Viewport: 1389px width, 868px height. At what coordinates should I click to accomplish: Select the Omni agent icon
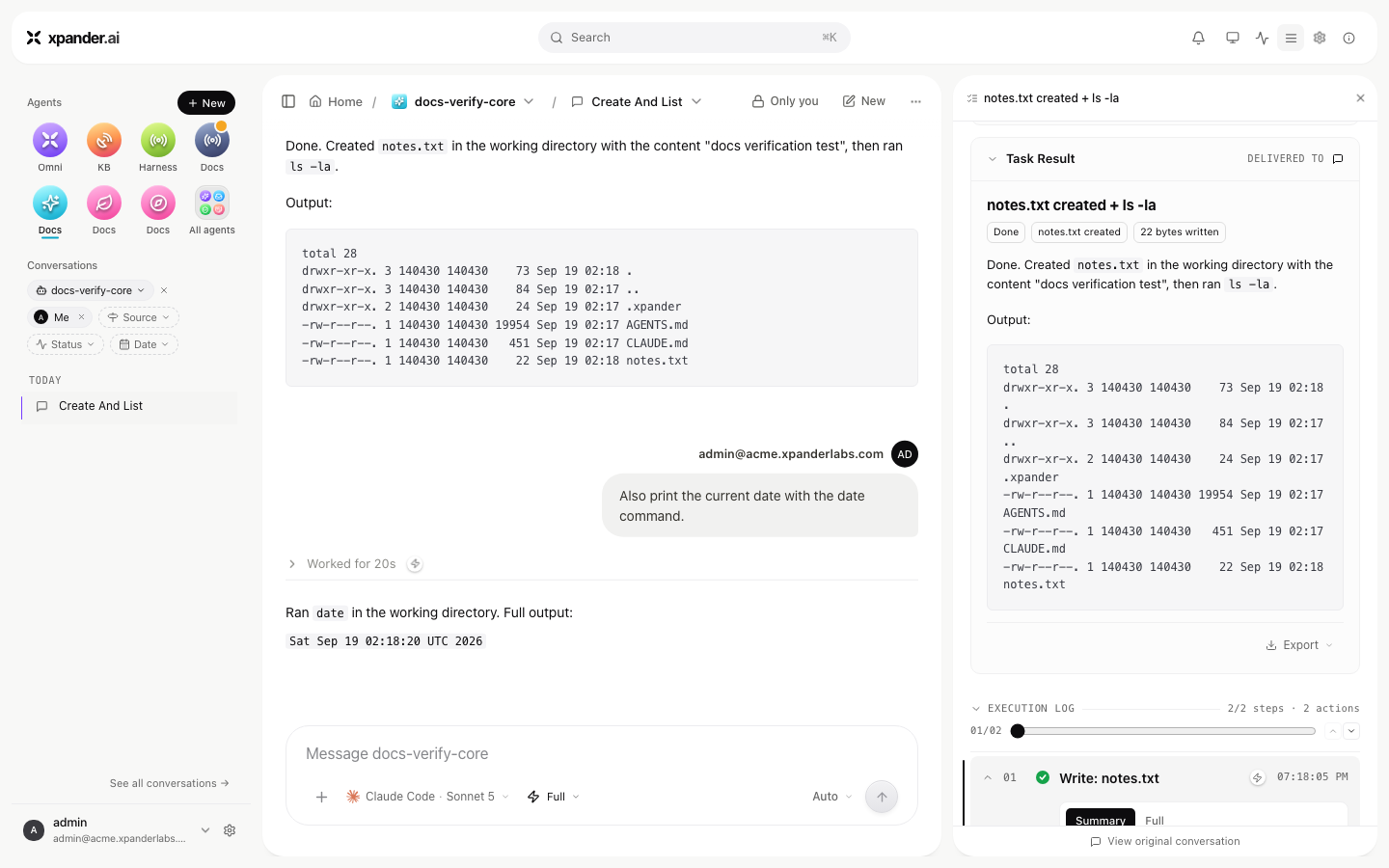(x=50, y=141)
